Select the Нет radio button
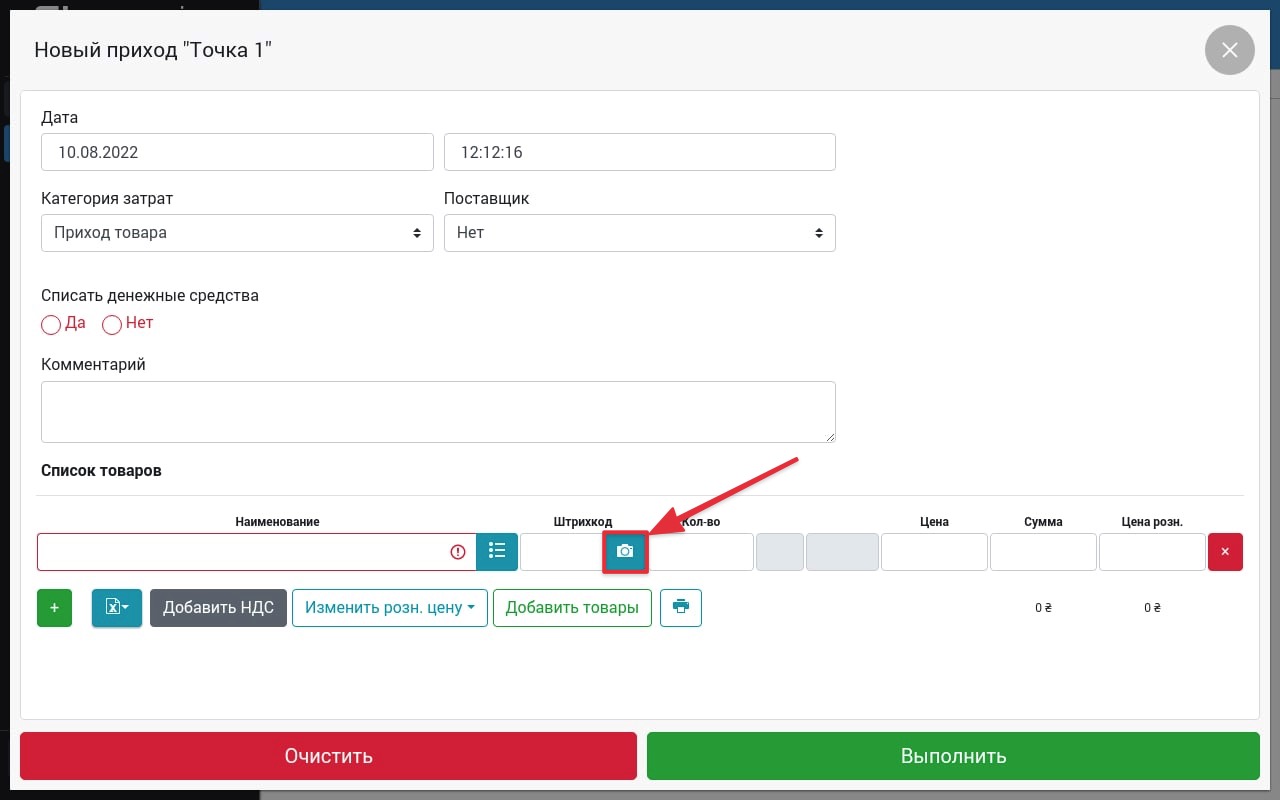Viewport: 1280px width, 800px height. pos(112,325)
